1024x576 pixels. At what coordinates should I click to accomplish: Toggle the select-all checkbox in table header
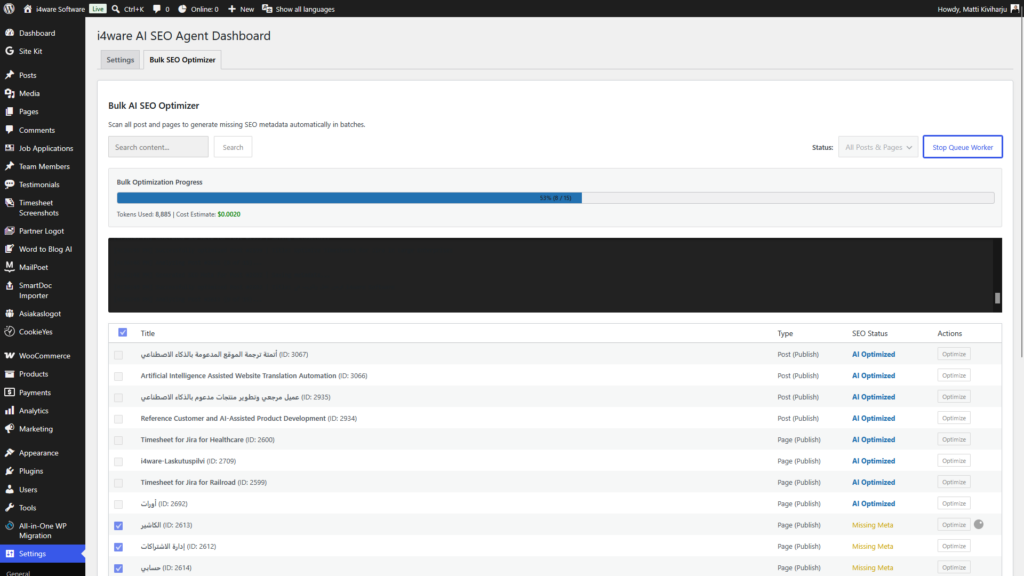coord(122,332)
